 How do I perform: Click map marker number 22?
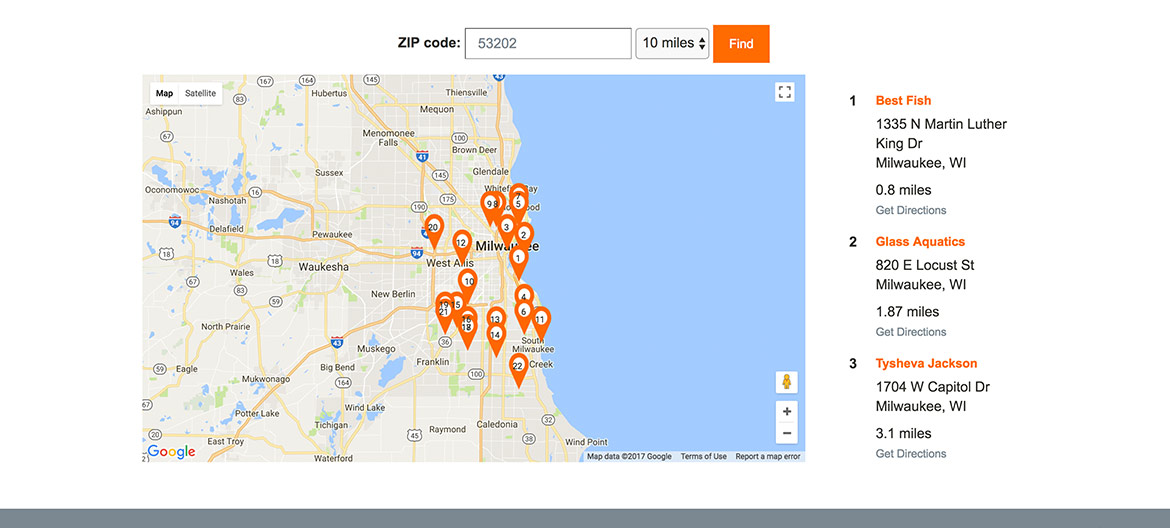tap(517, 368)
